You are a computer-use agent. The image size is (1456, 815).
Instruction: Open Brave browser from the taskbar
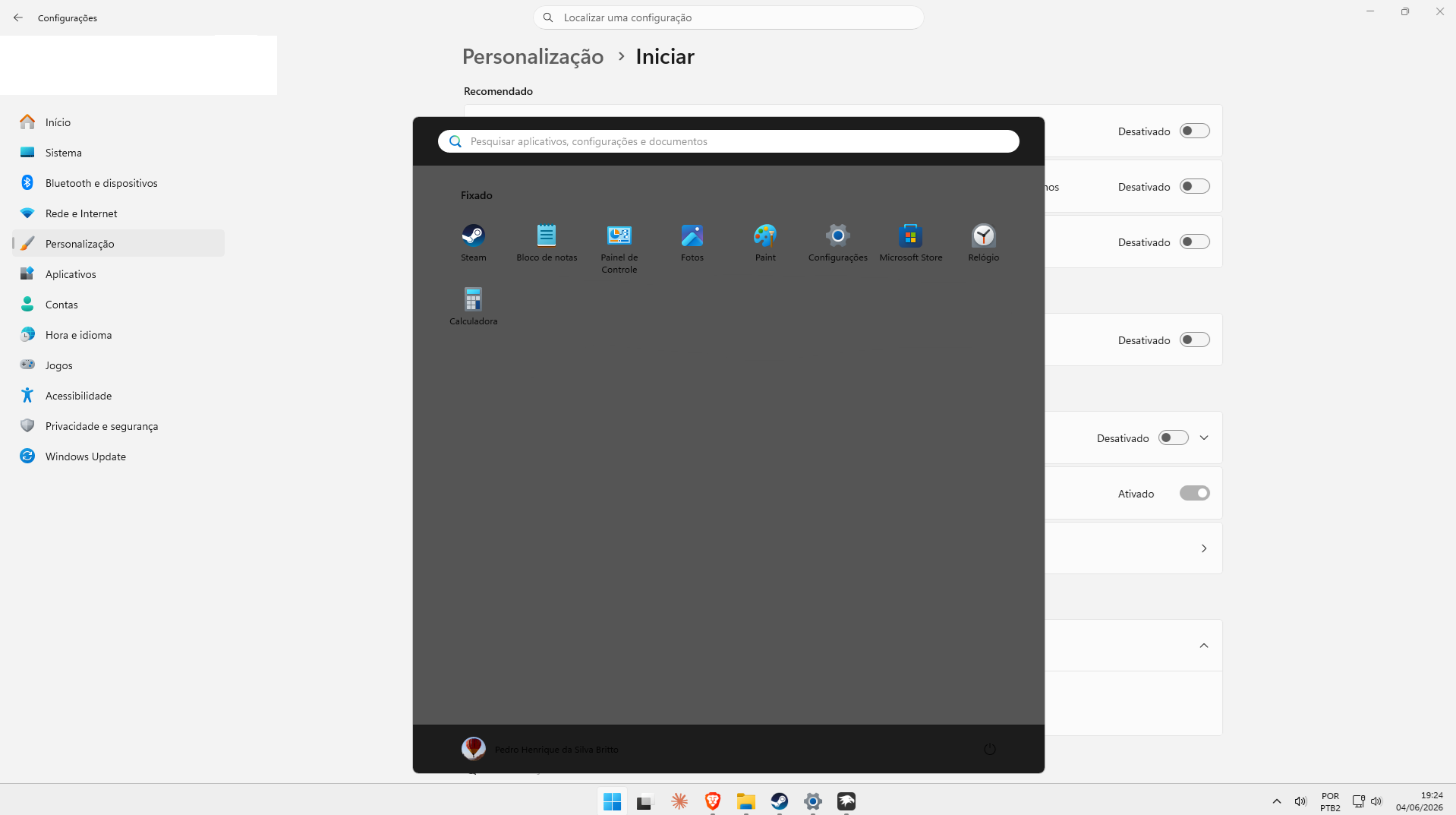coord(713,801)
